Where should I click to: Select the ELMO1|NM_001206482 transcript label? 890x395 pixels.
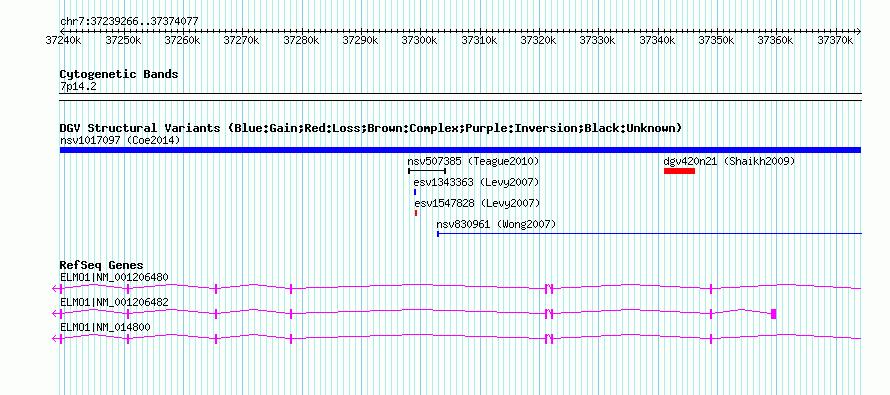point(114,302)
